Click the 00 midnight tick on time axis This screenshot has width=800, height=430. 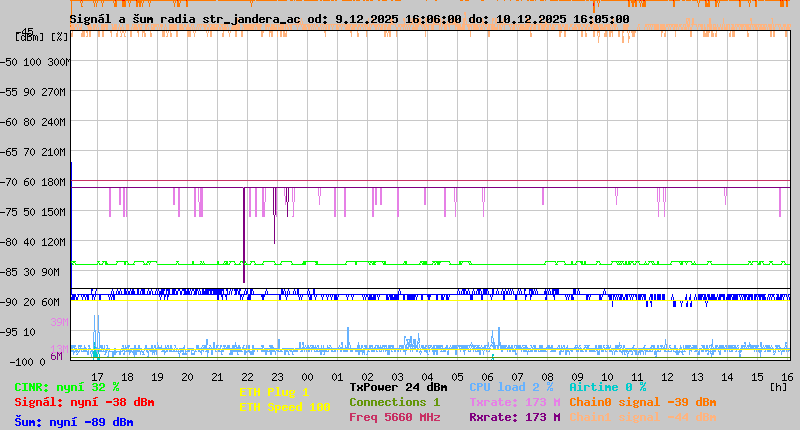tap(308, 376)
